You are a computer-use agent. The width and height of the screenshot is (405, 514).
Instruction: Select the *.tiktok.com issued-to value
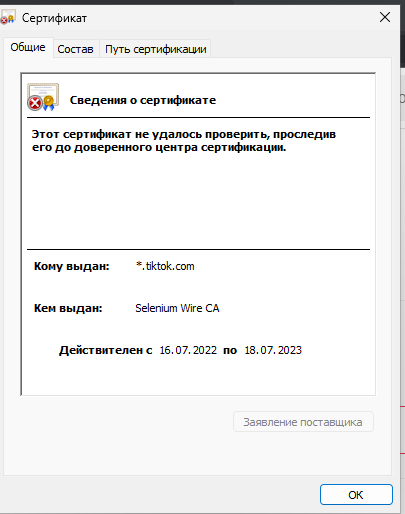(x=165, y=266)
